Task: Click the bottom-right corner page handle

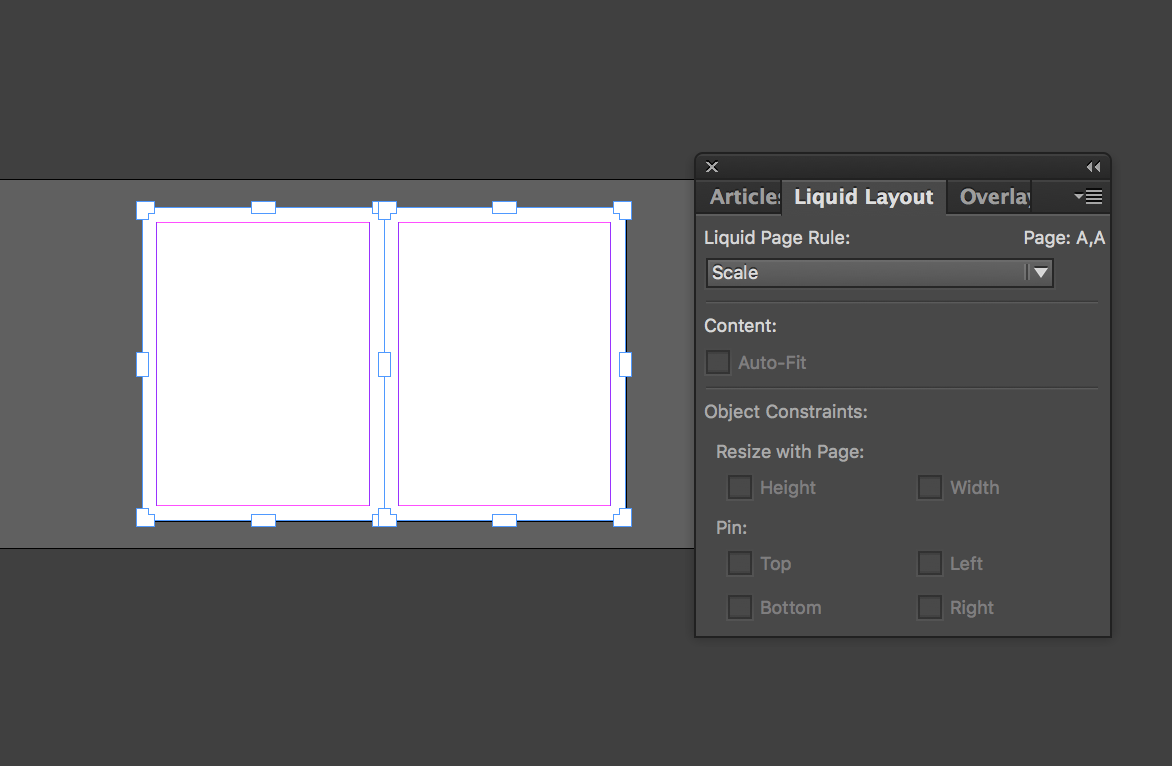Action: click(623, 517)
